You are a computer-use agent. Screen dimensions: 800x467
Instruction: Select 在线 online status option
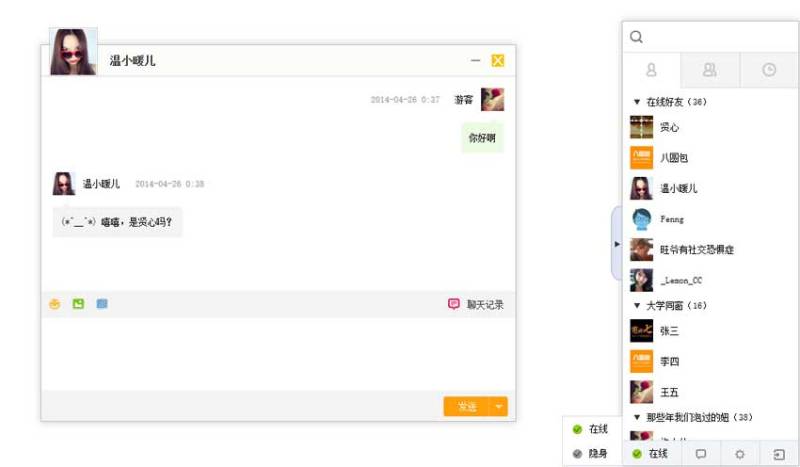[x=591, y=429]
